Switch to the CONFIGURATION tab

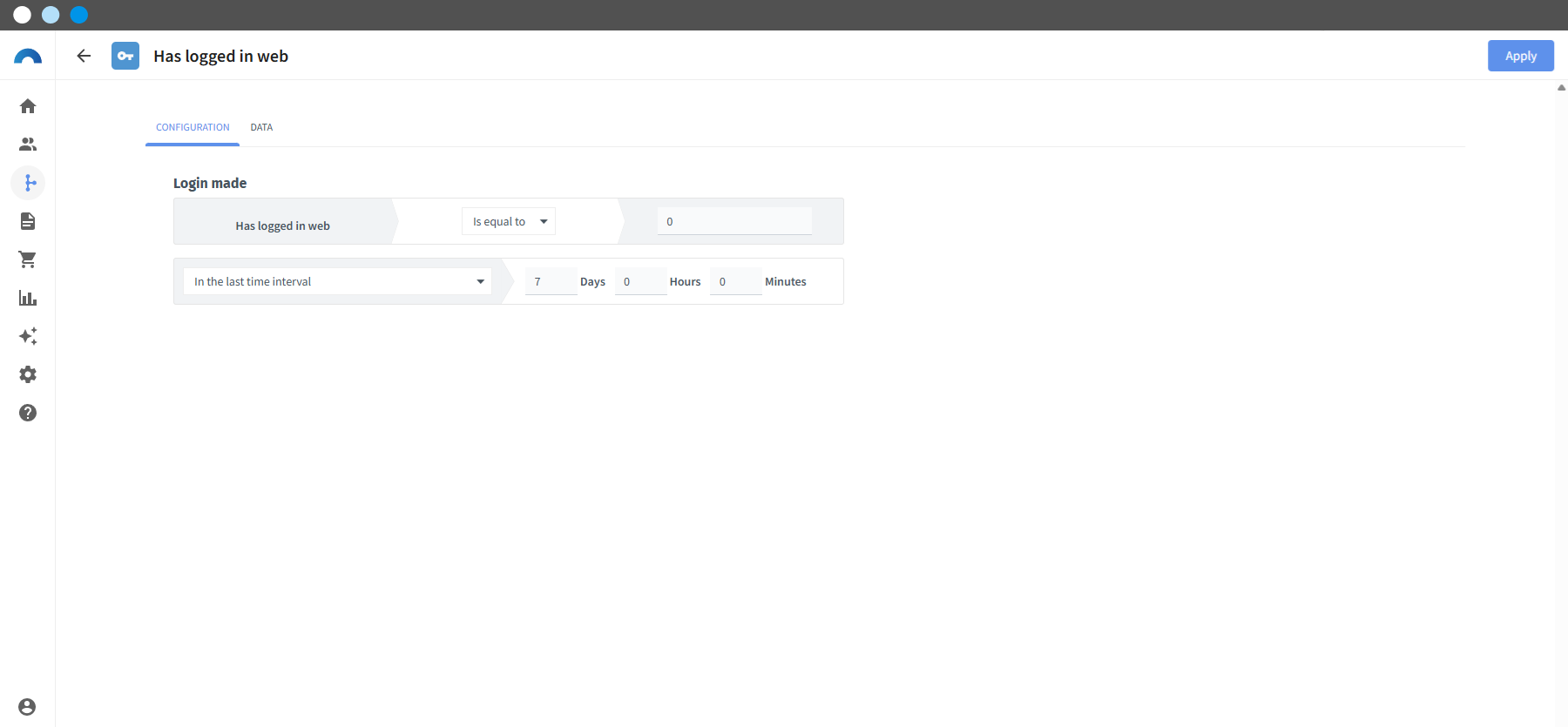pos(193,127)
